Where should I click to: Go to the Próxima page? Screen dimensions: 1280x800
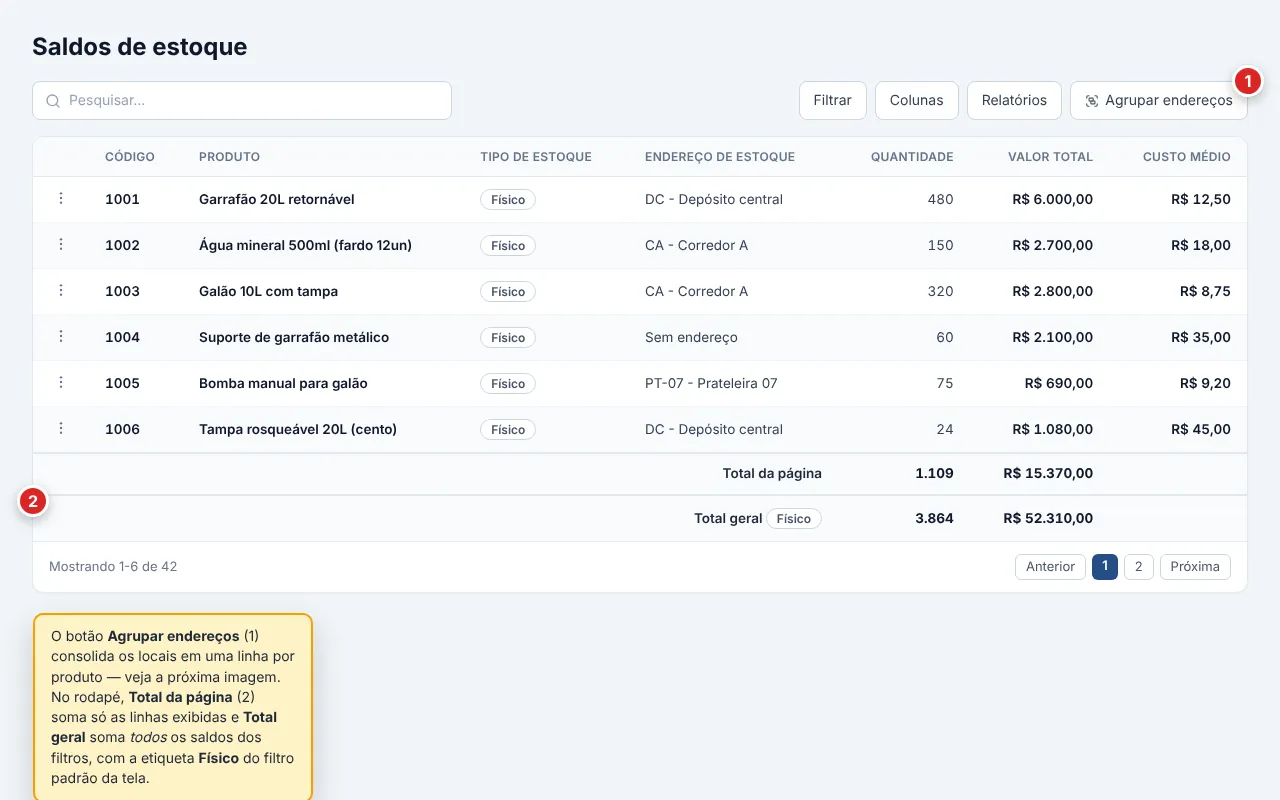click(x=1195, y=567)
